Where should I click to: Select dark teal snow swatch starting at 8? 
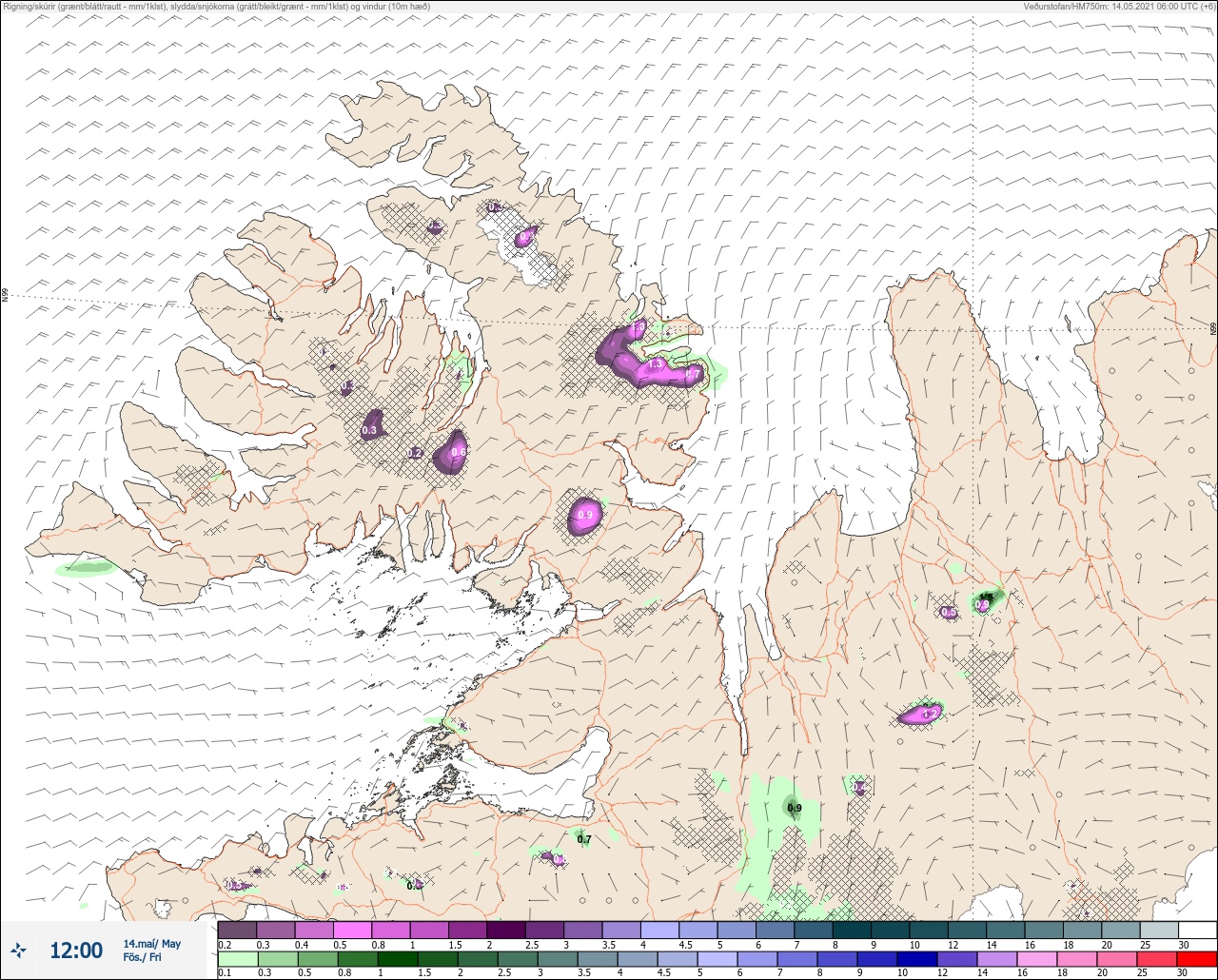point(852,930)
